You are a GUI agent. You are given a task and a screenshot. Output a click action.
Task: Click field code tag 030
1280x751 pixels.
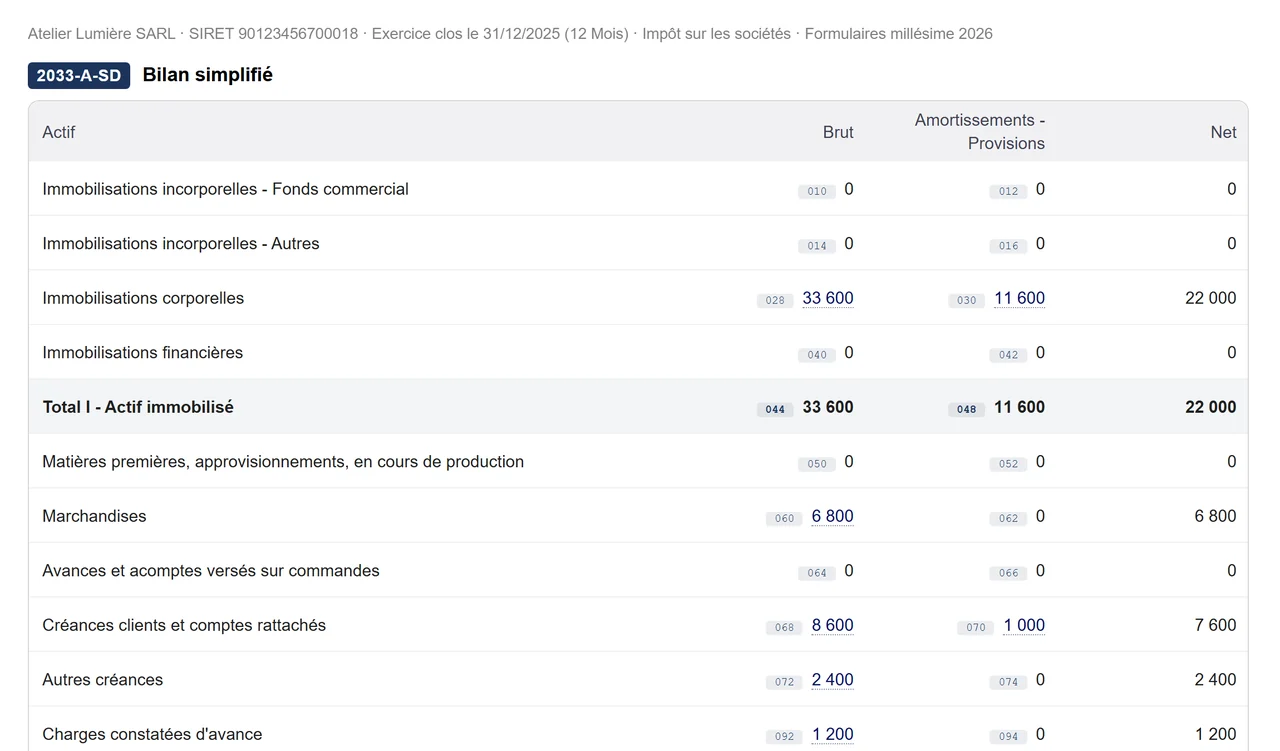[967, 300]
